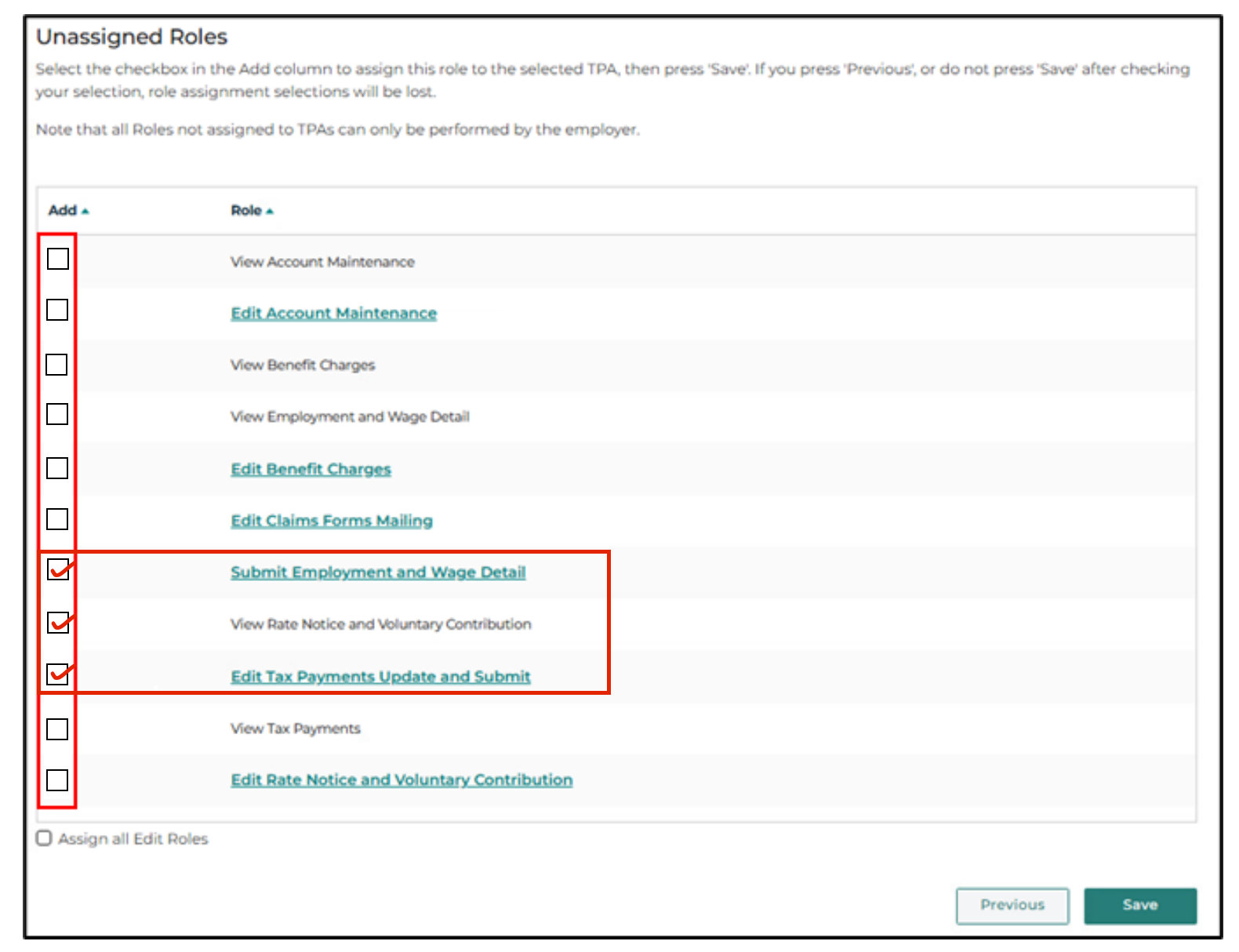
Task: Enable the View Benefit Charges checkbox
Action: 57,365
